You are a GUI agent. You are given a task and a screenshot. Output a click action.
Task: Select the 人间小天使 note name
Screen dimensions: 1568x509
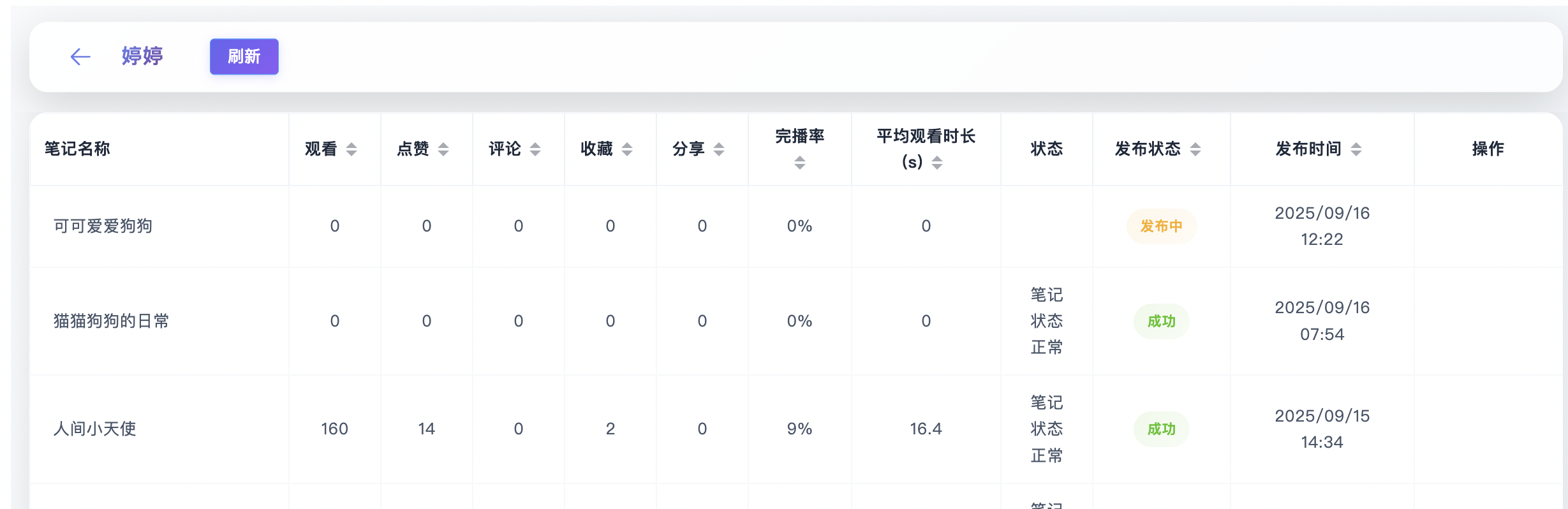[94, 429]
